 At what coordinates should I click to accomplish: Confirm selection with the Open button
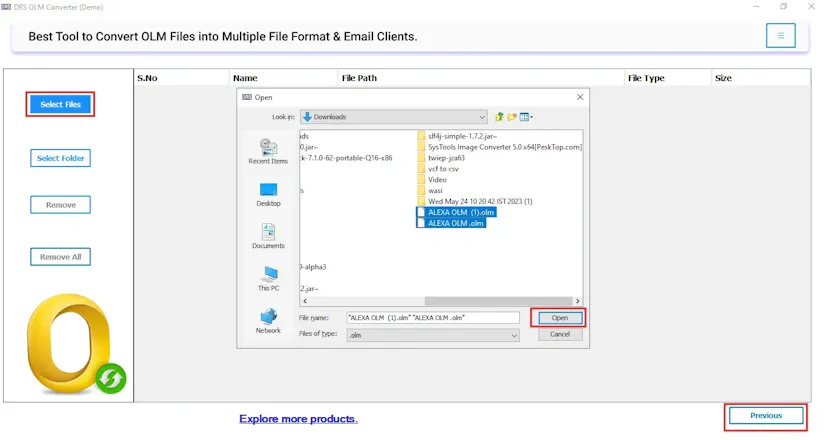point(560,318)
